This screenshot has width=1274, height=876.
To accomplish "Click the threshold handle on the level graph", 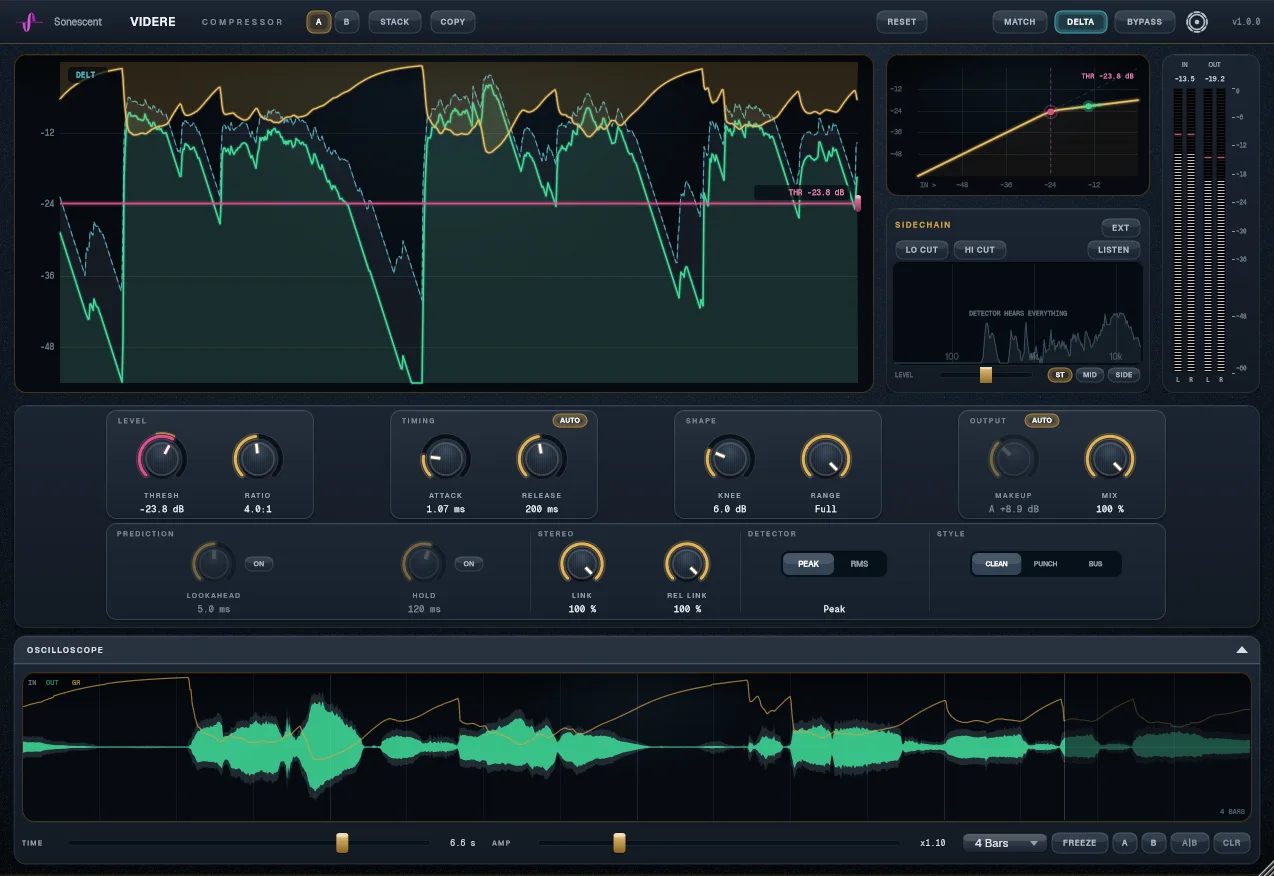I will [x=857, y=203].
